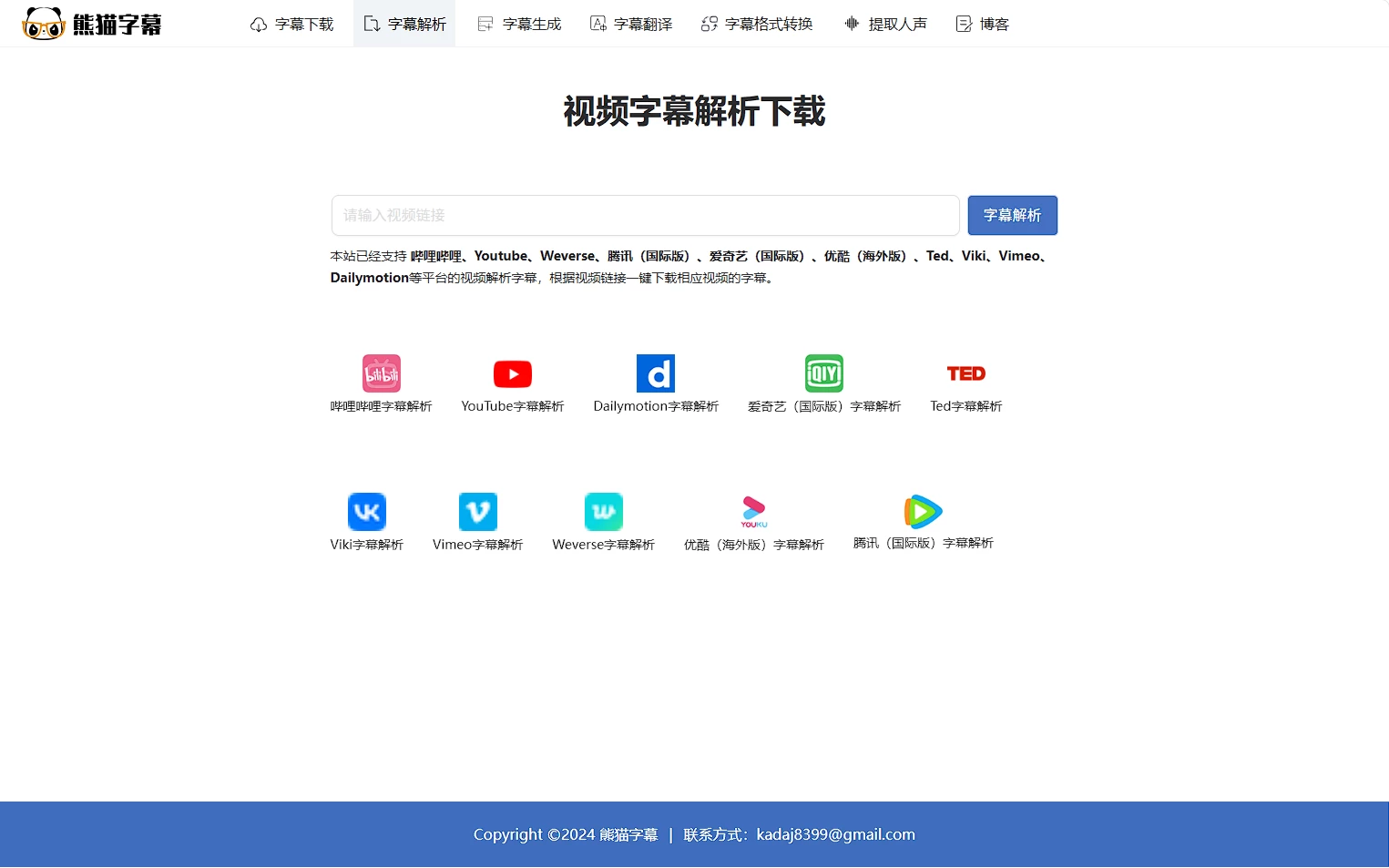This screenshot has width=1389, height=868.
Task: Open the 字幕格式转换 menu item
Action: 769,25
